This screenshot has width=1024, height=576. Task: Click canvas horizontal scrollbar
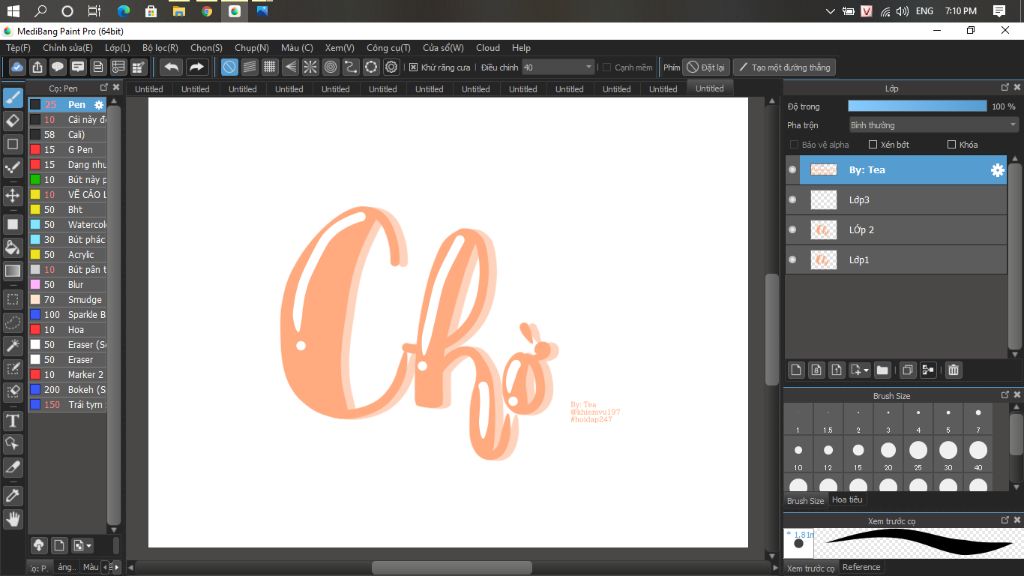click(x=451, y=568)
